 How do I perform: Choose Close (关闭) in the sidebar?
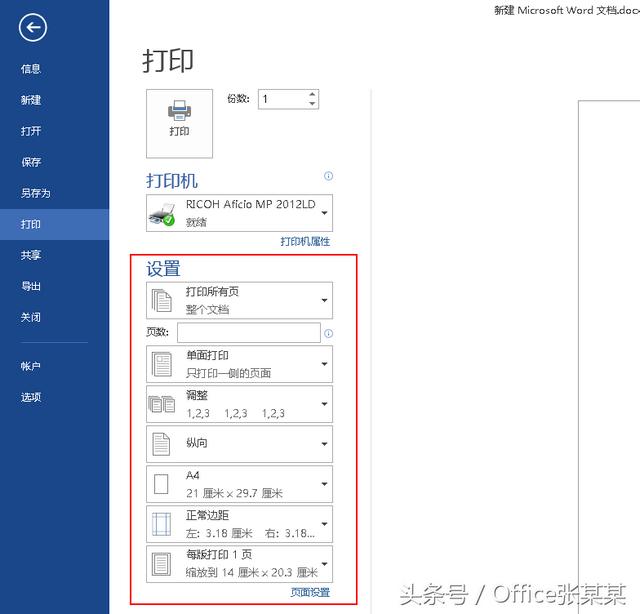[31, 317]
